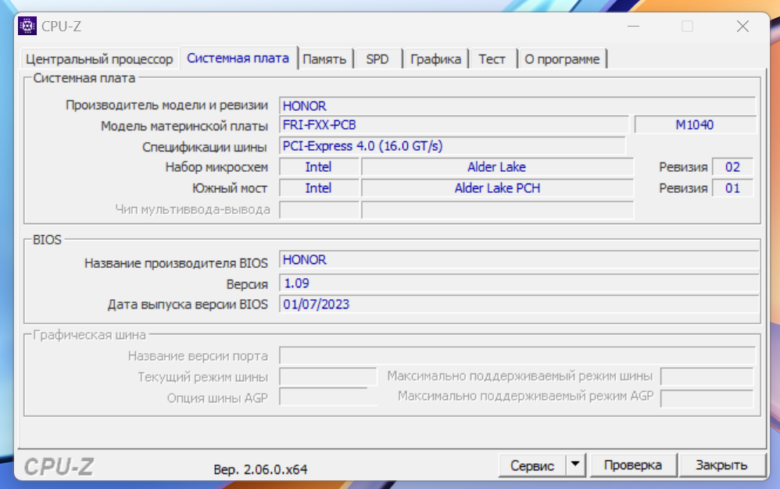Viewport: 780px width, 489px height.
Task: Click the Закрыть button
Action: [x=721, y=465]
